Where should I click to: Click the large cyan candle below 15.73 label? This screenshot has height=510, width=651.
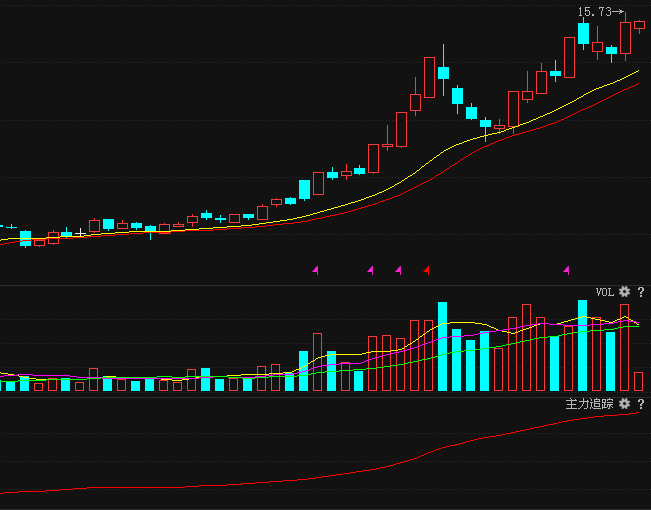[583, 33]
